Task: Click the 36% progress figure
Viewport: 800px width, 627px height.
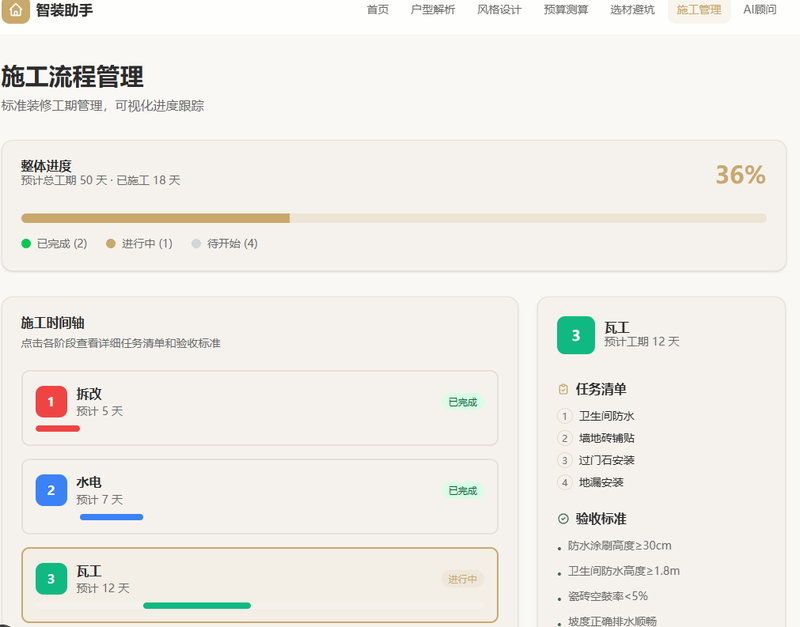Action: 741,175
